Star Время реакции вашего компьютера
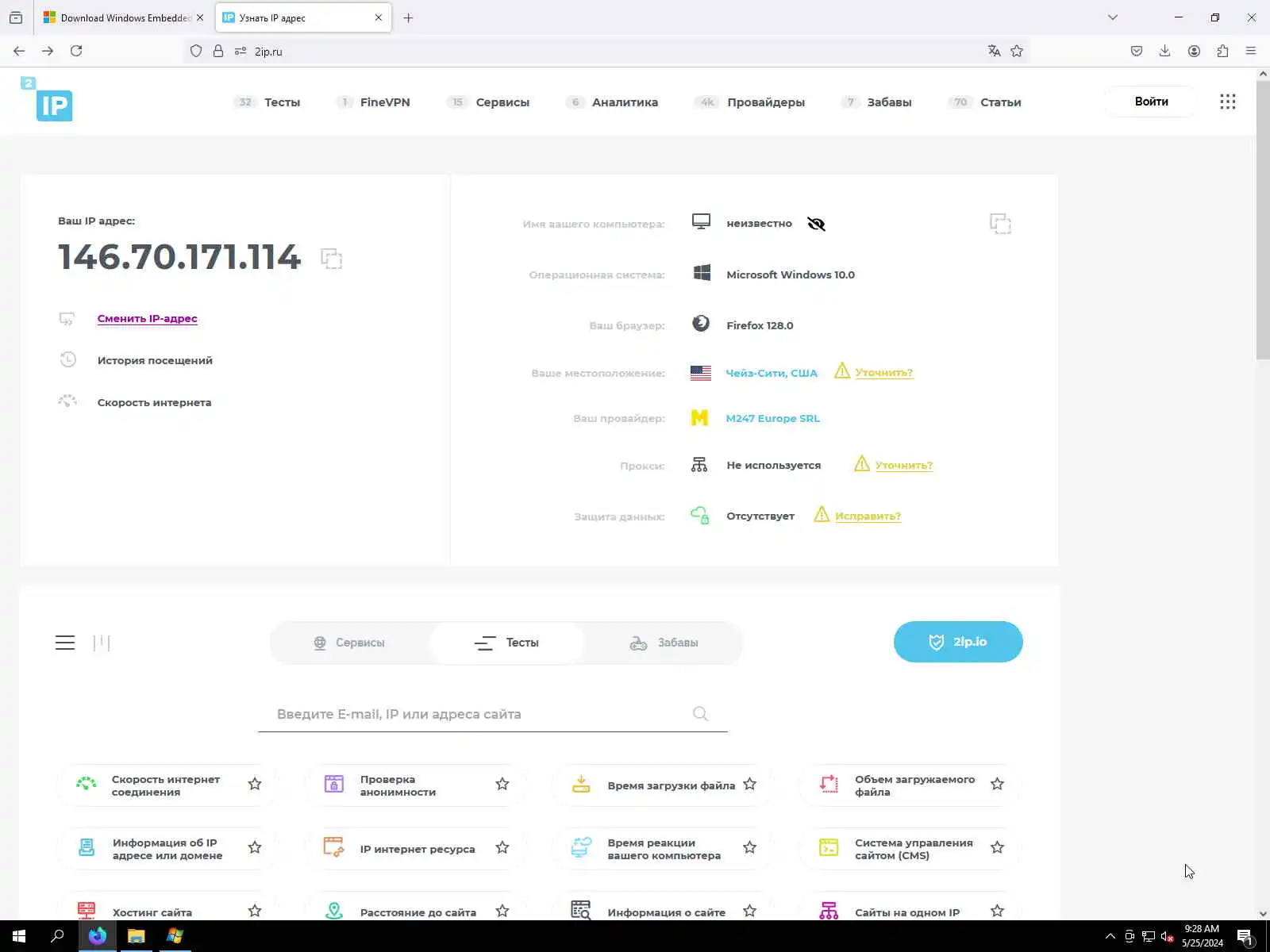1270x952 pixels. coord(750,847)
